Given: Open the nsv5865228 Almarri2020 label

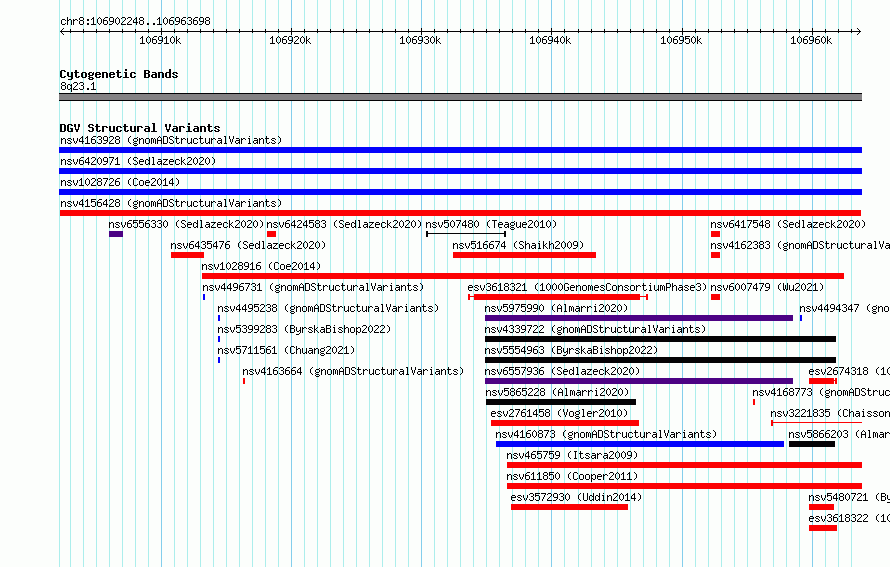Looking at the screenshot, I should tap(557, 392).
